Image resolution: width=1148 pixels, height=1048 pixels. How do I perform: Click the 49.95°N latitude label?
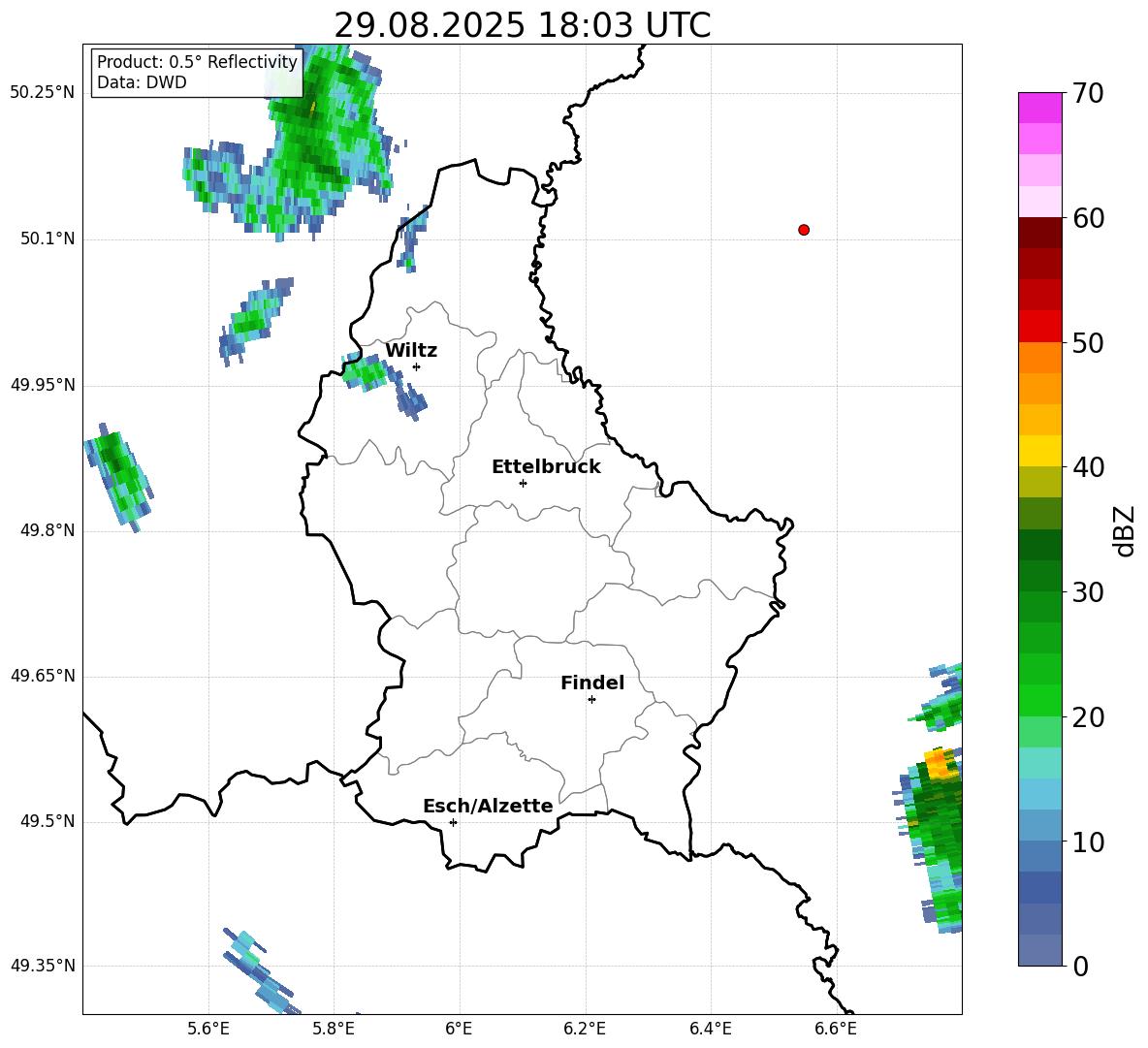tap(43, 385)
